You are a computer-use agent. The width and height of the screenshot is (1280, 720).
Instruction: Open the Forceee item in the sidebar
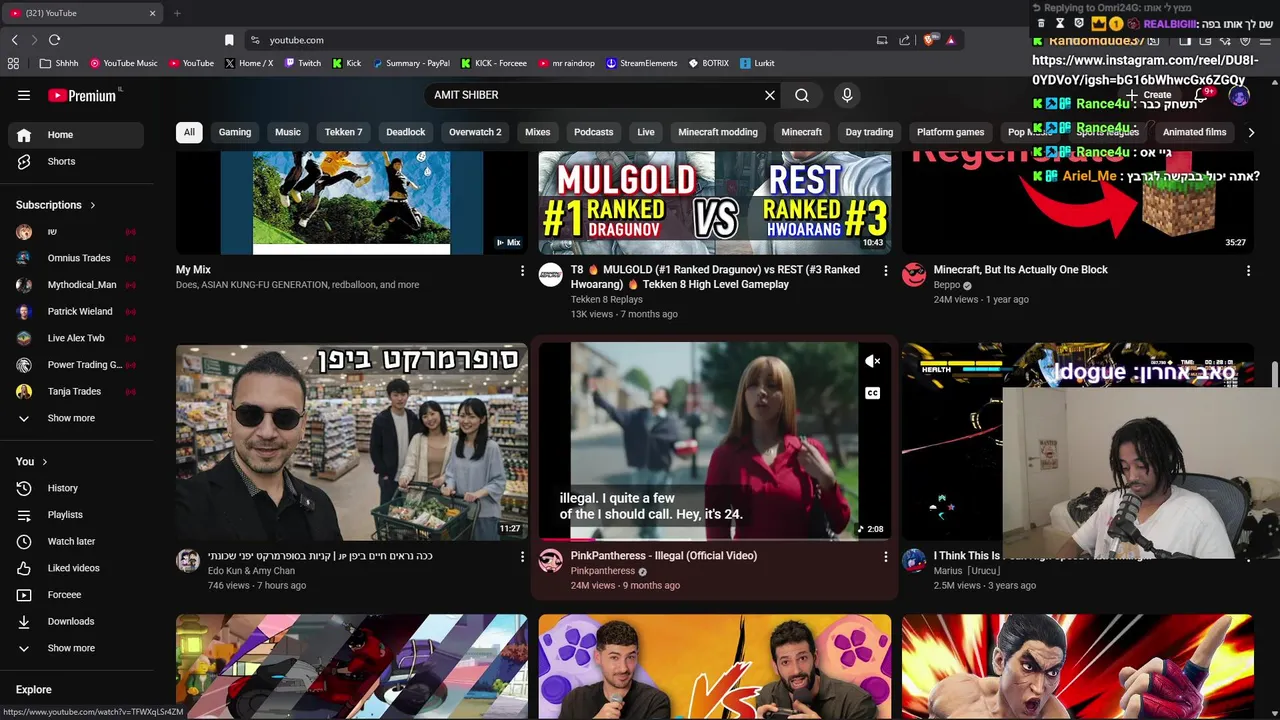pos(76,595)
